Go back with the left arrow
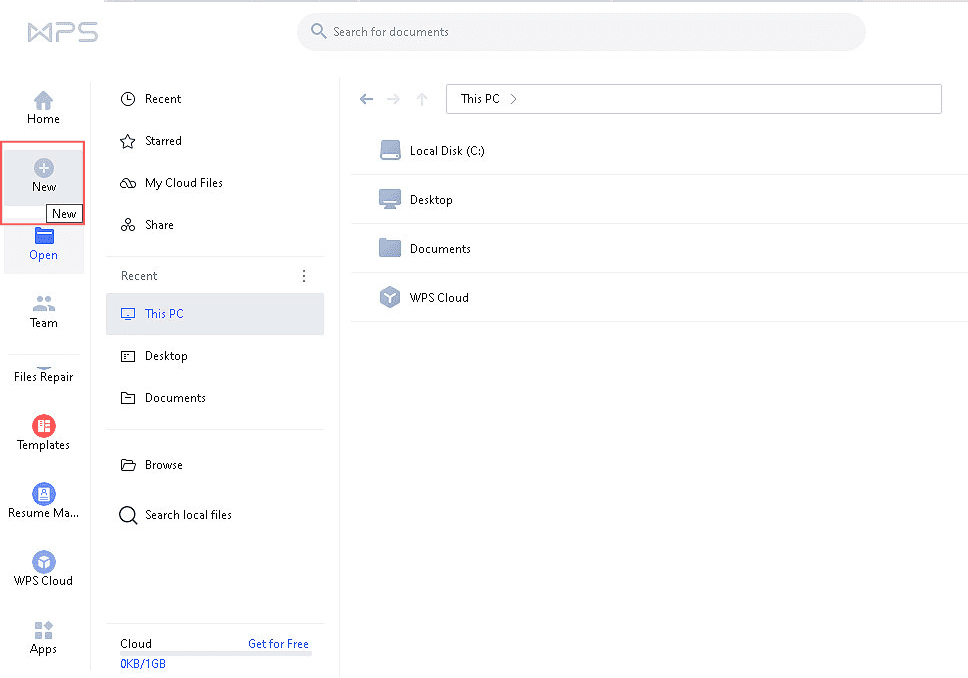Image resolution: width=968 pixels, height=678 pixels. tap(367, 99)
